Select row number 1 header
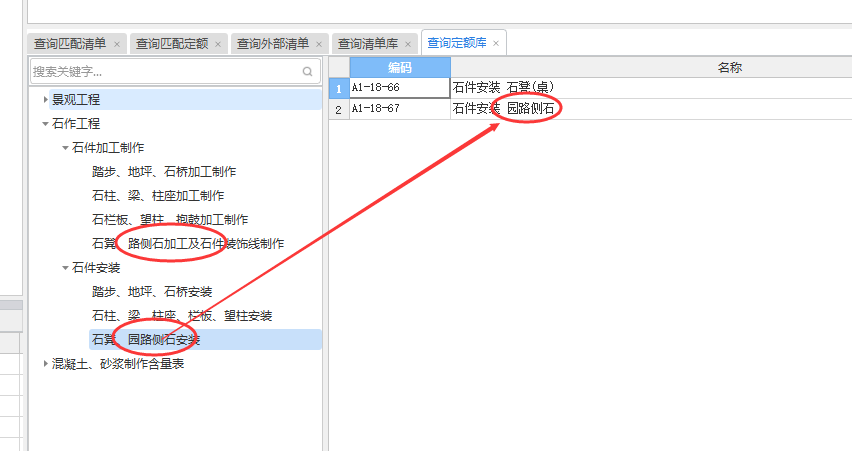 tap(339, 88)
